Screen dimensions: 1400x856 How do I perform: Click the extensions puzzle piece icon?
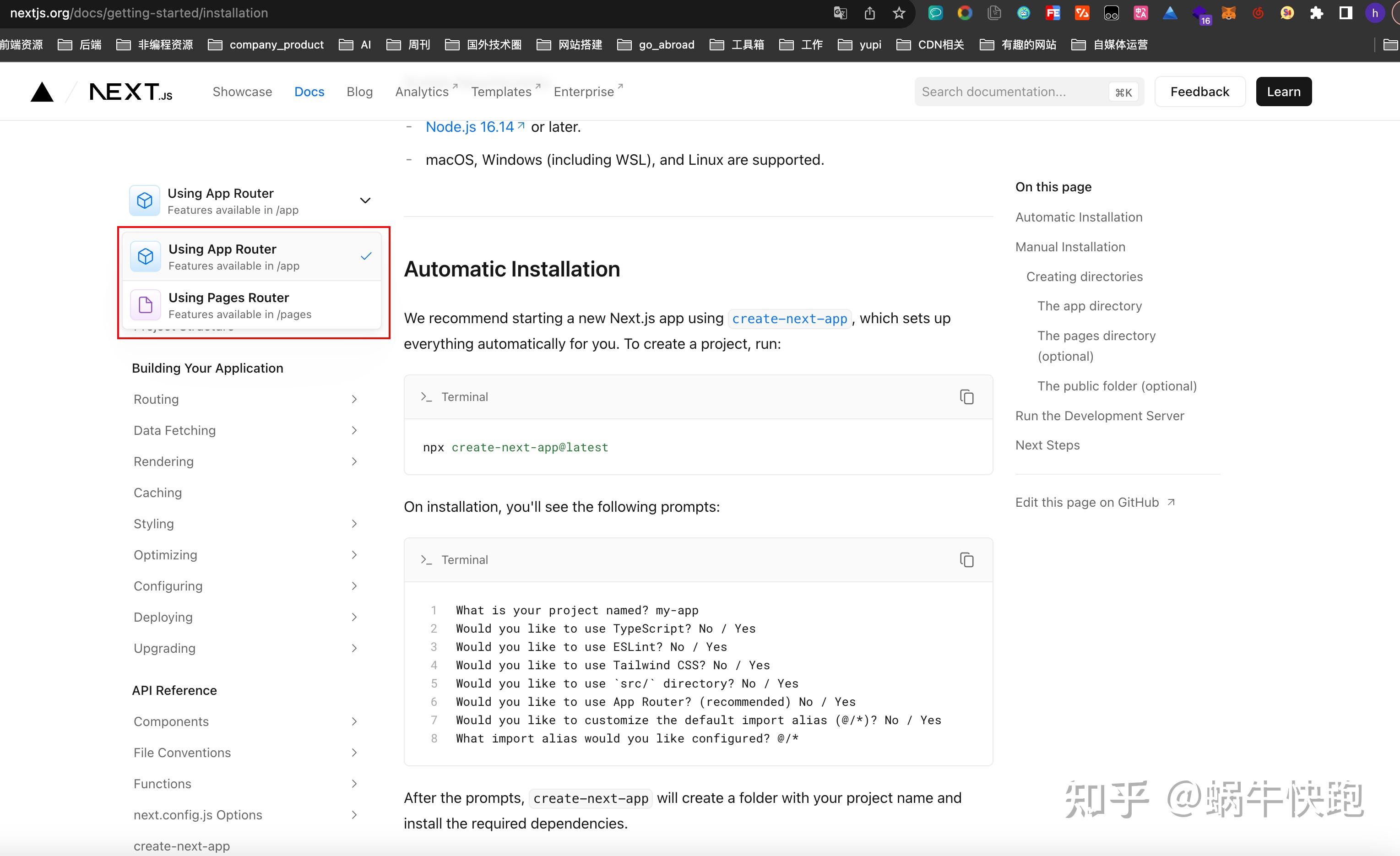1316,12
